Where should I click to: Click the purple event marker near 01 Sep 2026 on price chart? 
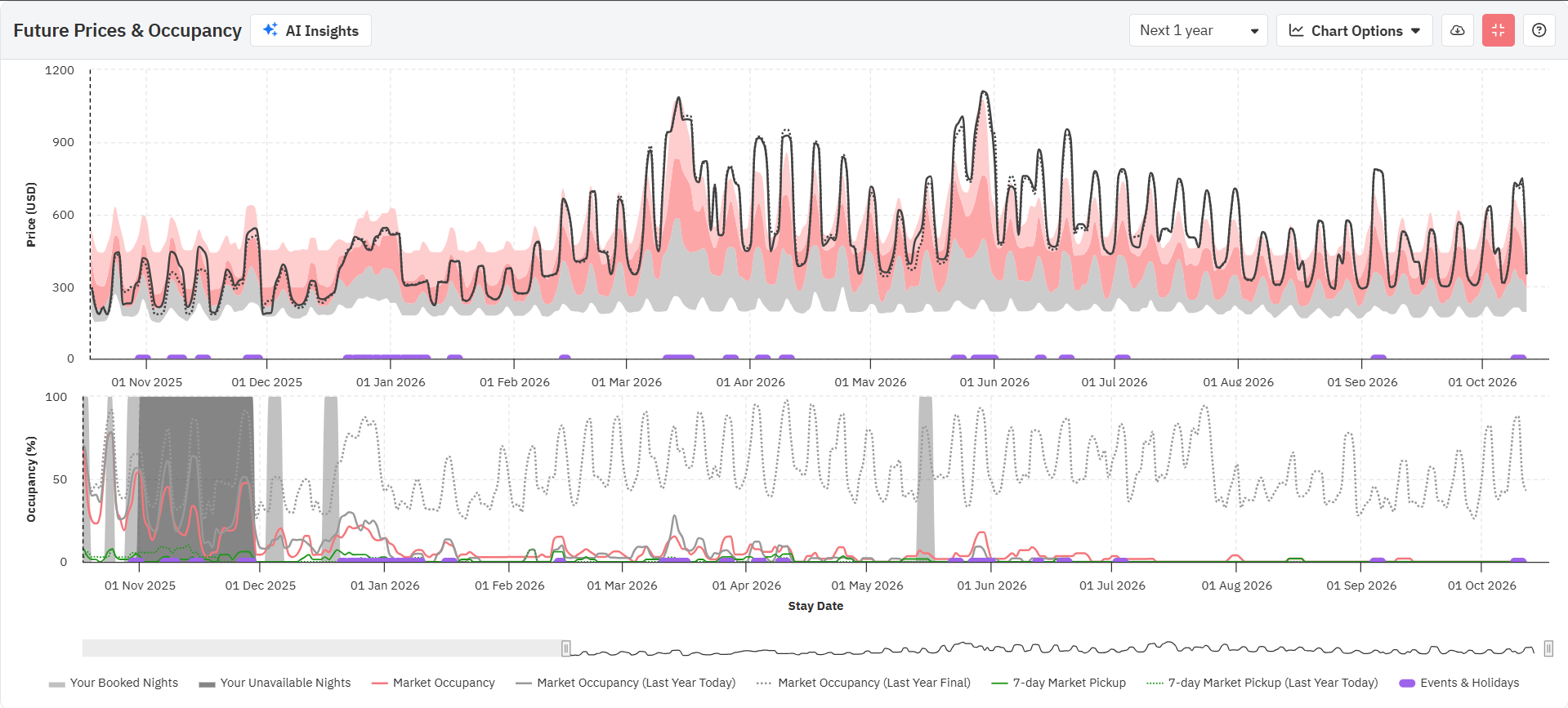tap(1378, 357)
